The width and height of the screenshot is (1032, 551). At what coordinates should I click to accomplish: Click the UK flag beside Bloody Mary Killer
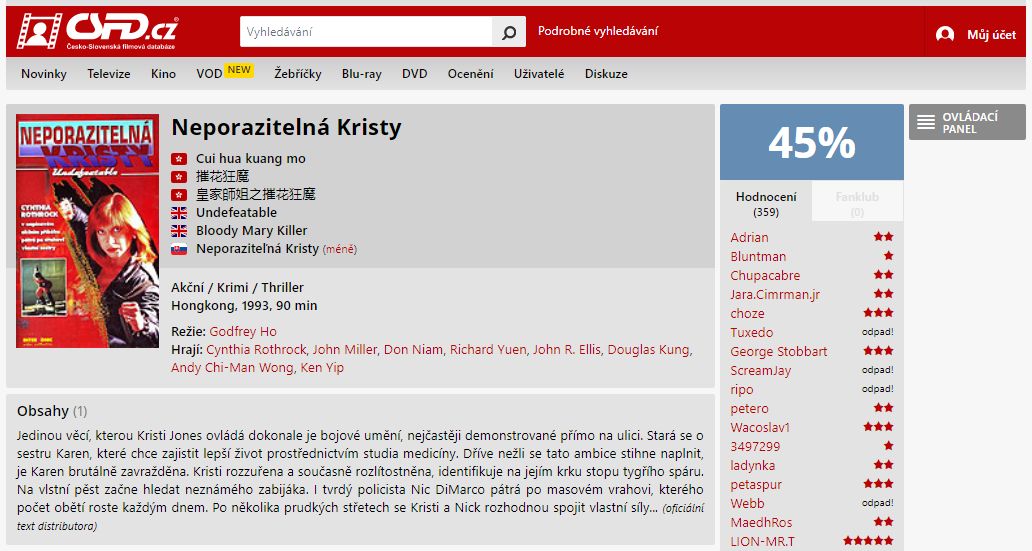[179, 231]
